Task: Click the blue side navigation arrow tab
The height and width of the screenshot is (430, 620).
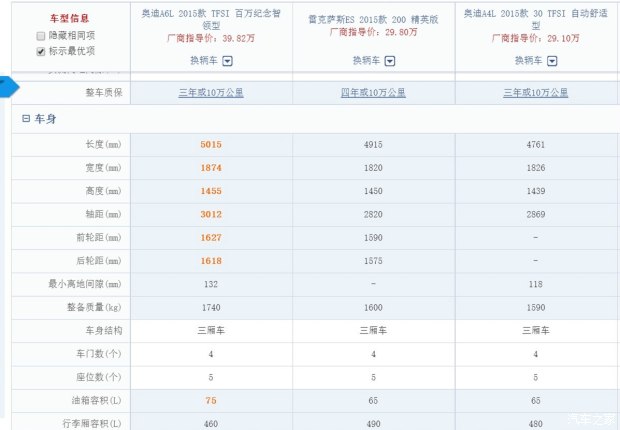Action: click(x=9, y=87)
